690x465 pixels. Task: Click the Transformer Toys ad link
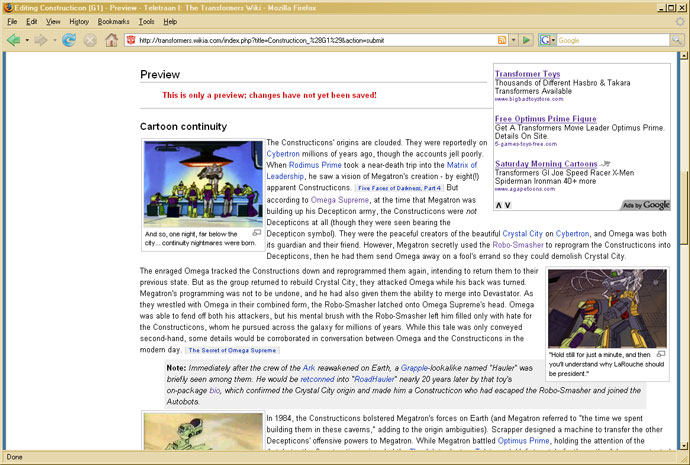click(527, 74)
